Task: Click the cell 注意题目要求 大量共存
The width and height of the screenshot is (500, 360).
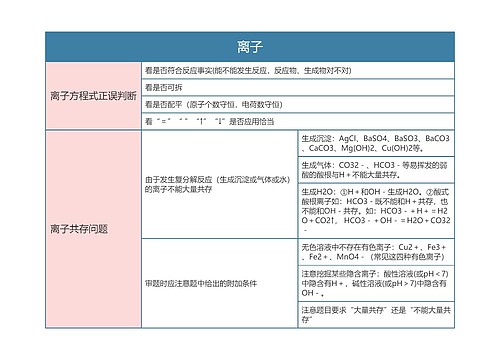Action: pos(376,315)
